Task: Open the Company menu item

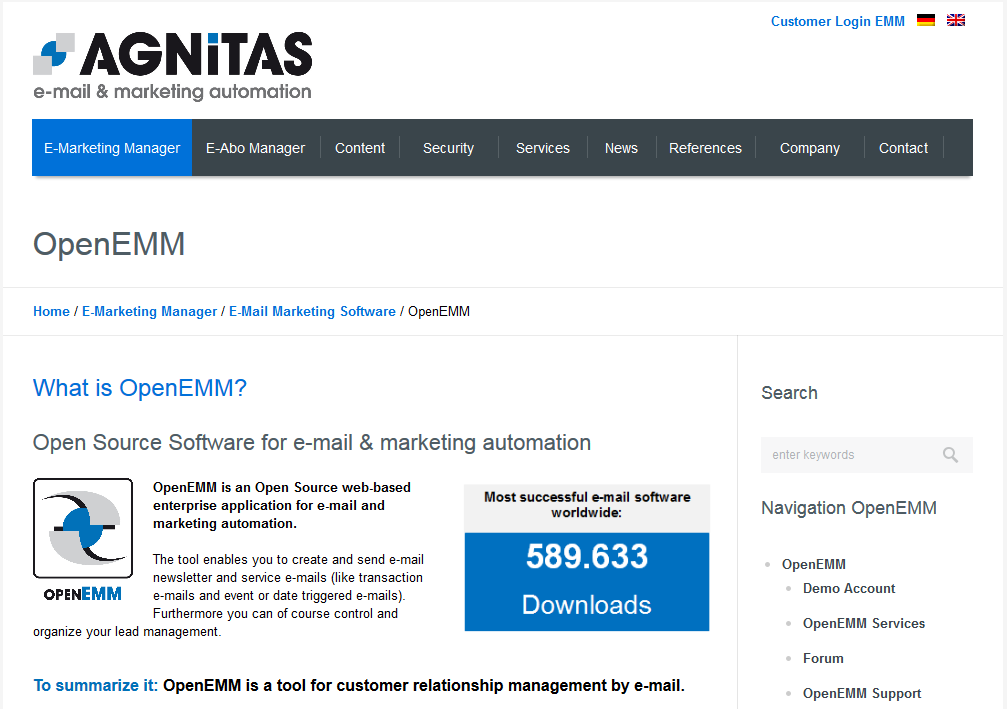Action: (x=810, y=148)
